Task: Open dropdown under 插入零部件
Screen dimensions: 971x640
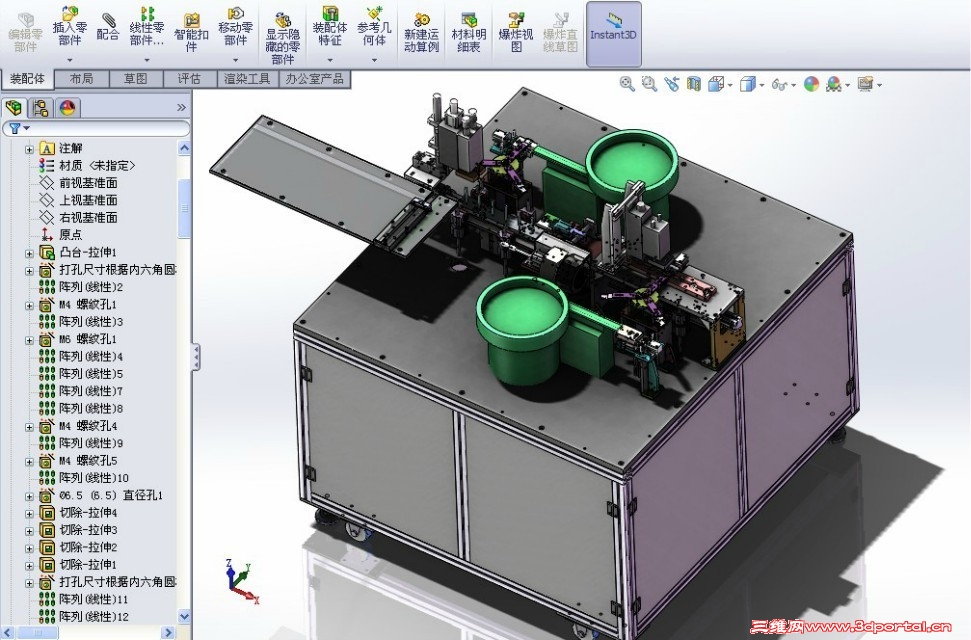Action: [69, 60]
